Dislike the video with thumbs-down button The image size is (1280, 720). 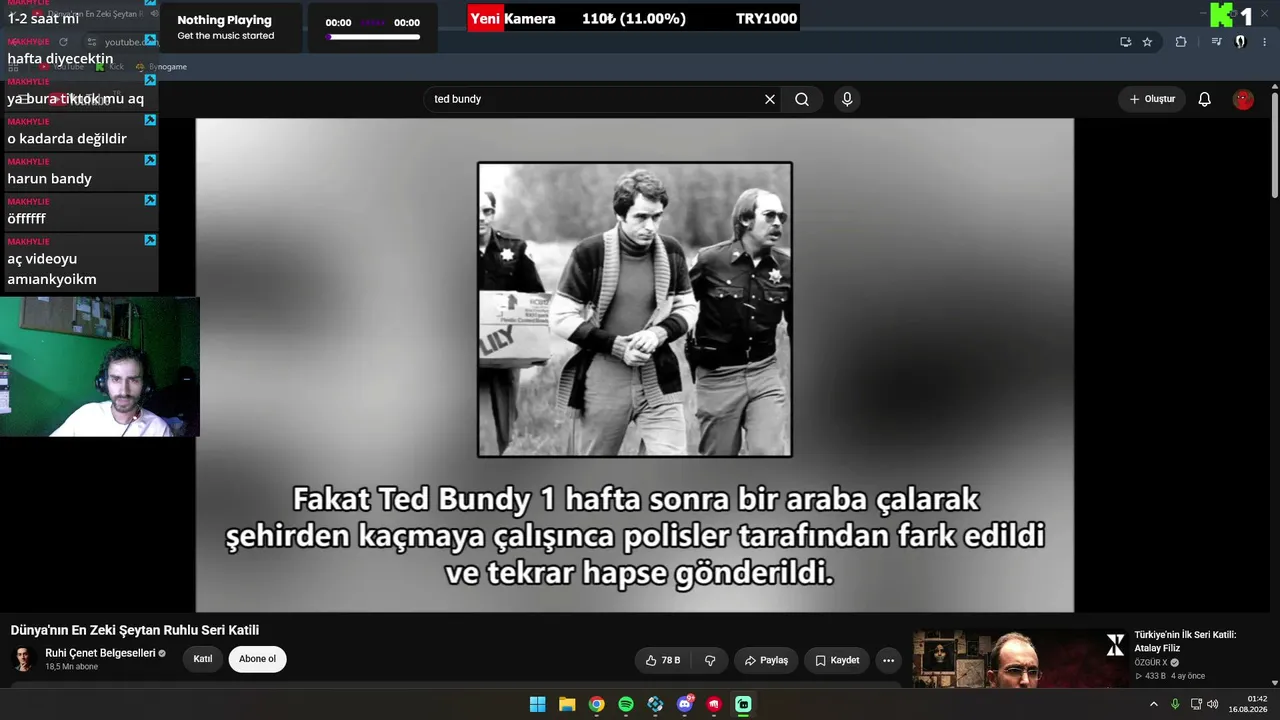coord(710,660)
